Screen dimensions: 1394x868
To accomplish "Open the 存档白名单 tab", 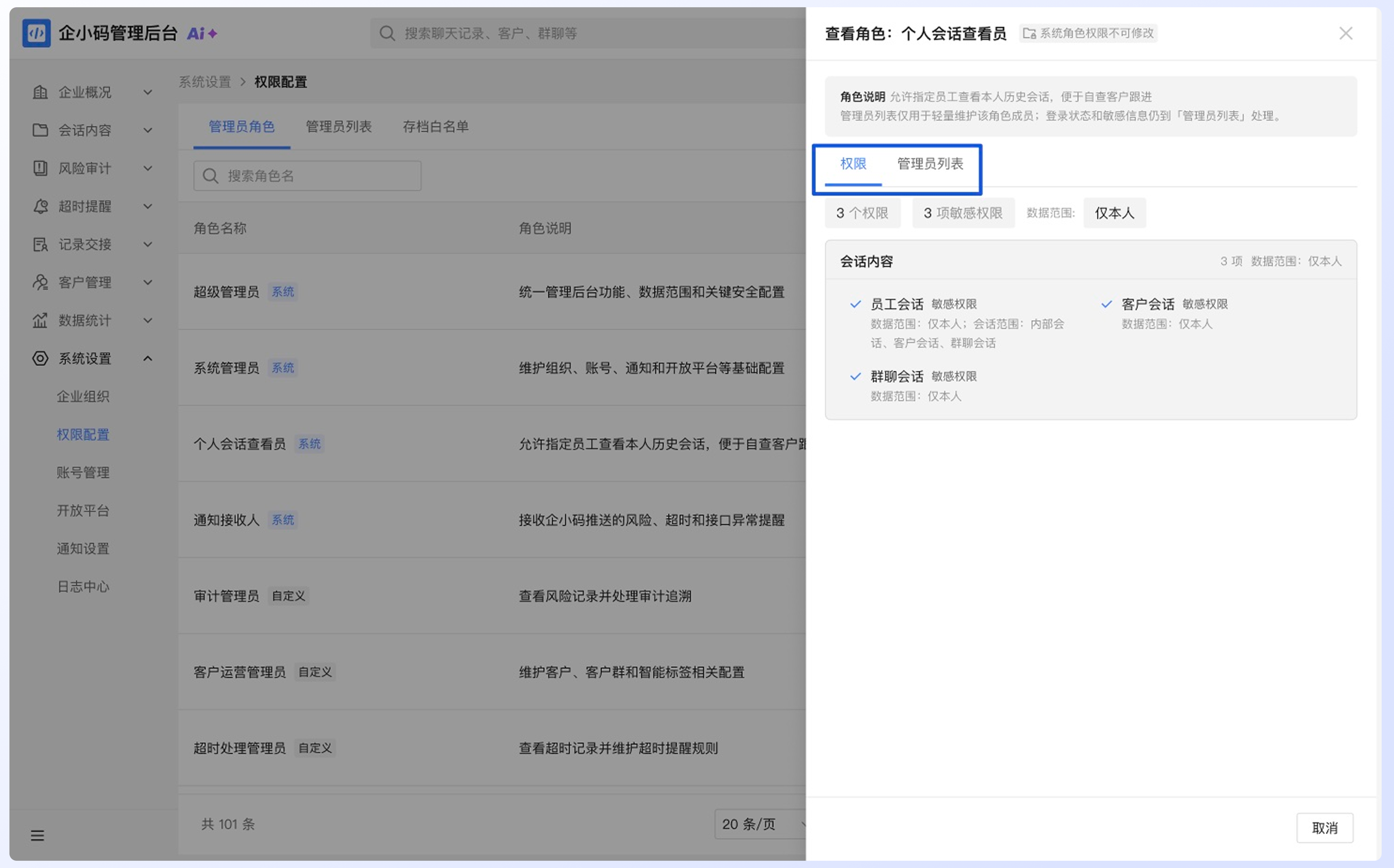I will pyautogui.click(x=435, y=126).
